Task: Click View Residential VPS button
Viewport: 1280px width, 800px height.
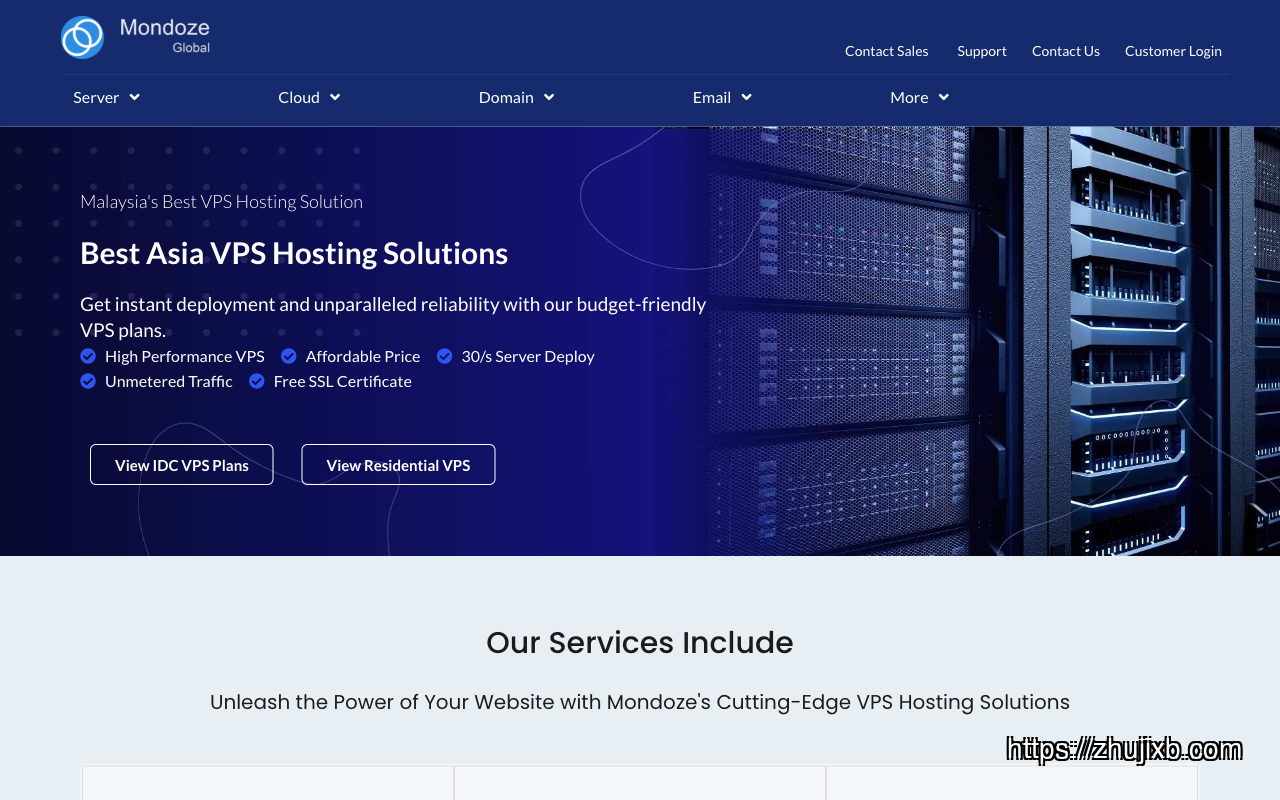Action: pyautogui.click(x=398, y=465)
